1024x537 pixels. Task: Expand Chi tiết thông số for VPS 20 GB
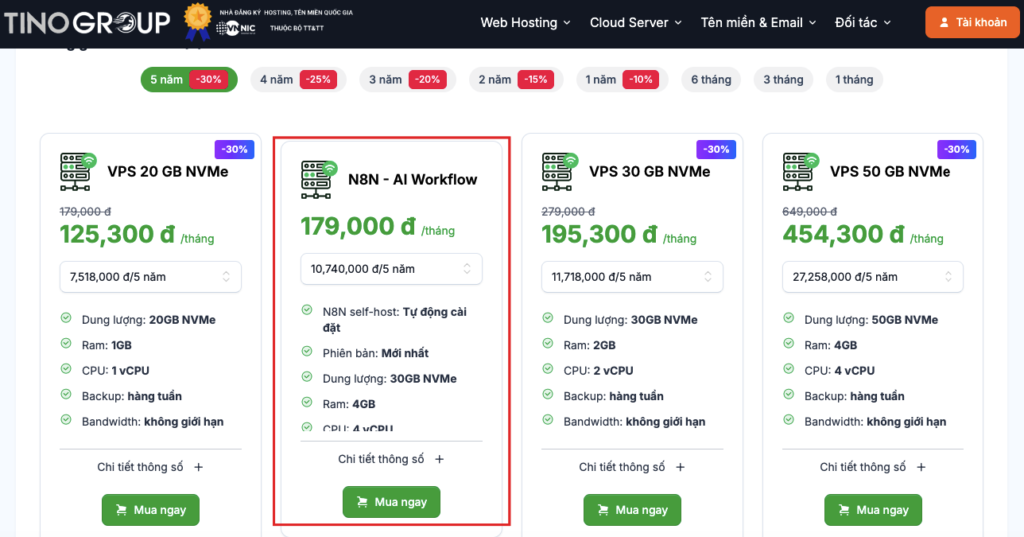150,467
